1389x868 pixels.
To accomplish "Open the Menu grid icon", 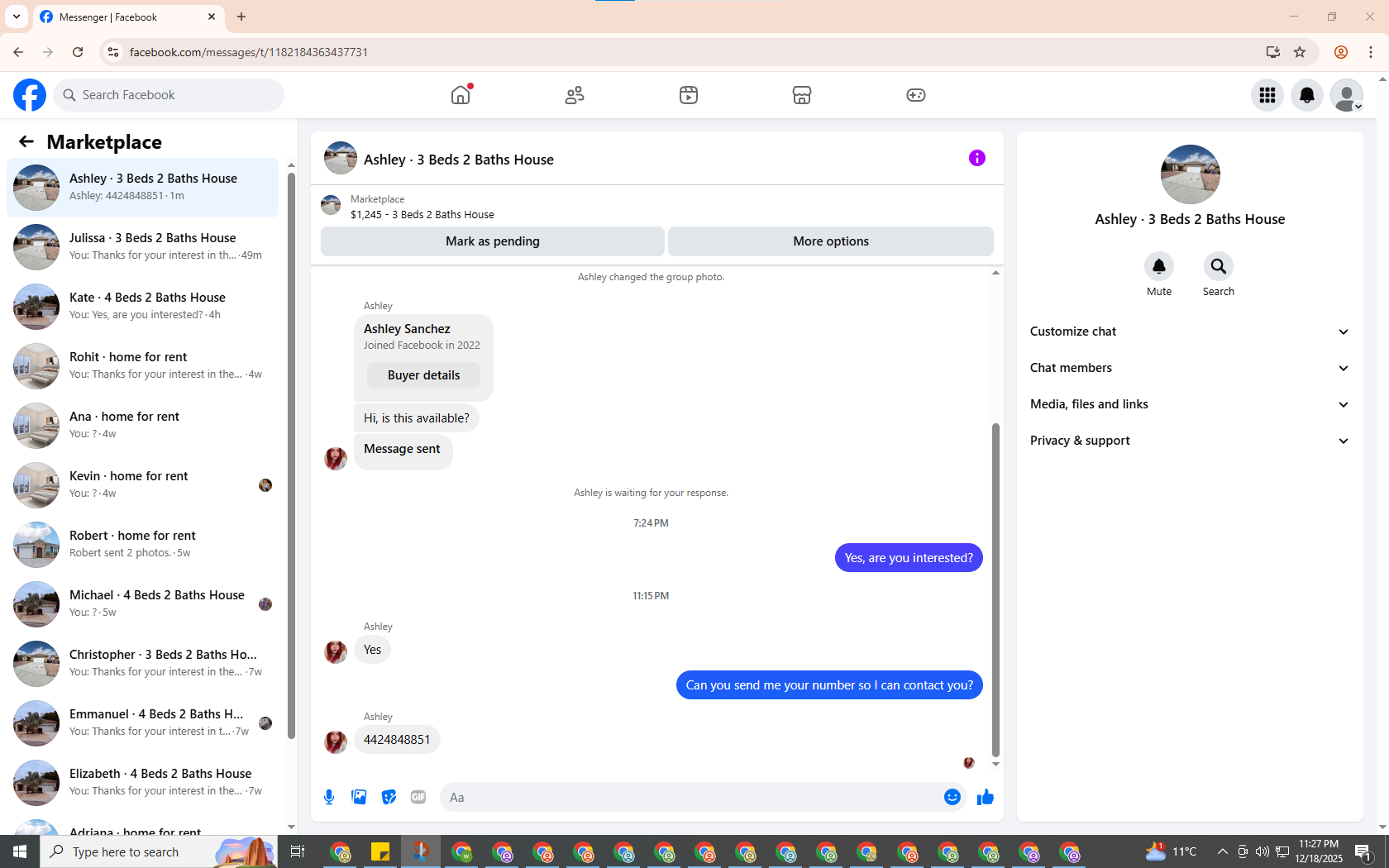I will point(1267,95).
